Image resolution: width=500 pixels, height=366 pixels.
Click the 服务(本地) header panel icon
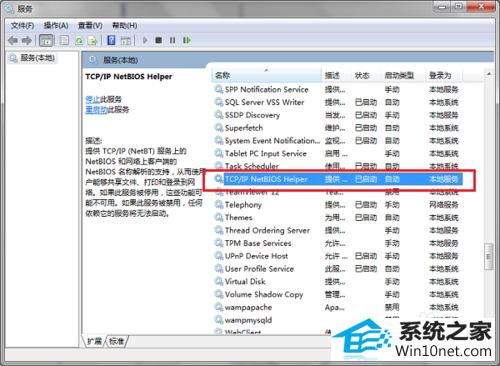pyautogui.click(x=93, y=60)
